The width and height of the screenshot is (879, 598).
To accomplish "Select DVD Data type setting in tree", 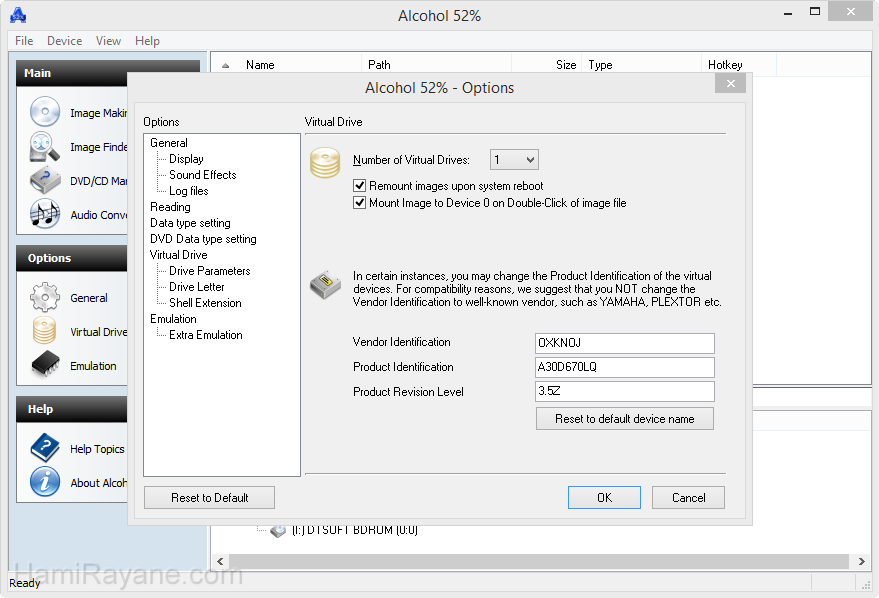I will (x=203, y=239).
